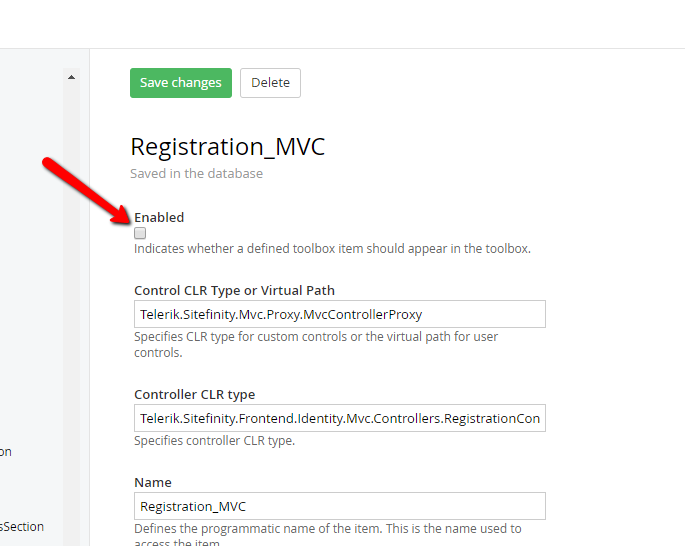The width and height of the screenshot is (685, 546).
Task: Click the 'Defines the programmatic name' description
Action: tap(327, 529)
